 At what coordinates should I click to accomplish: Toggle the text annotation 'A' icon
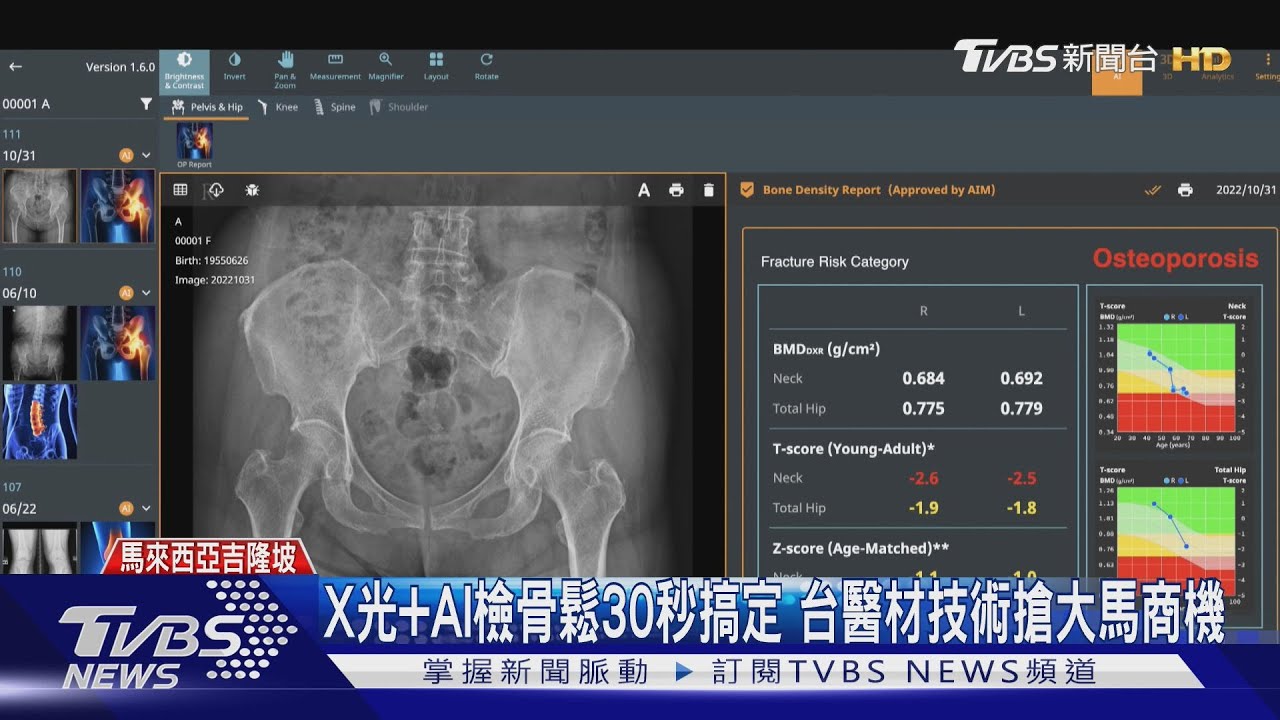[x=644, y=190]
